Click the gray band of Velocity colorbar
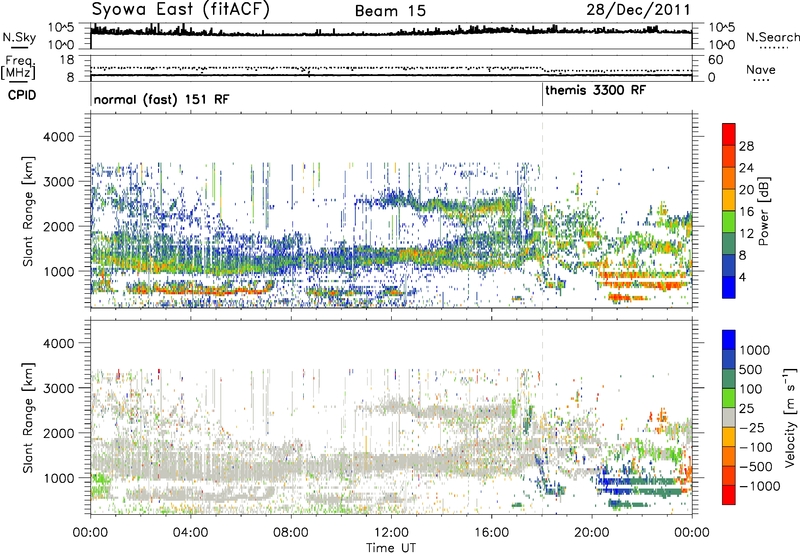The height and width of the screenshot is (554, 800). coord(729,418)
